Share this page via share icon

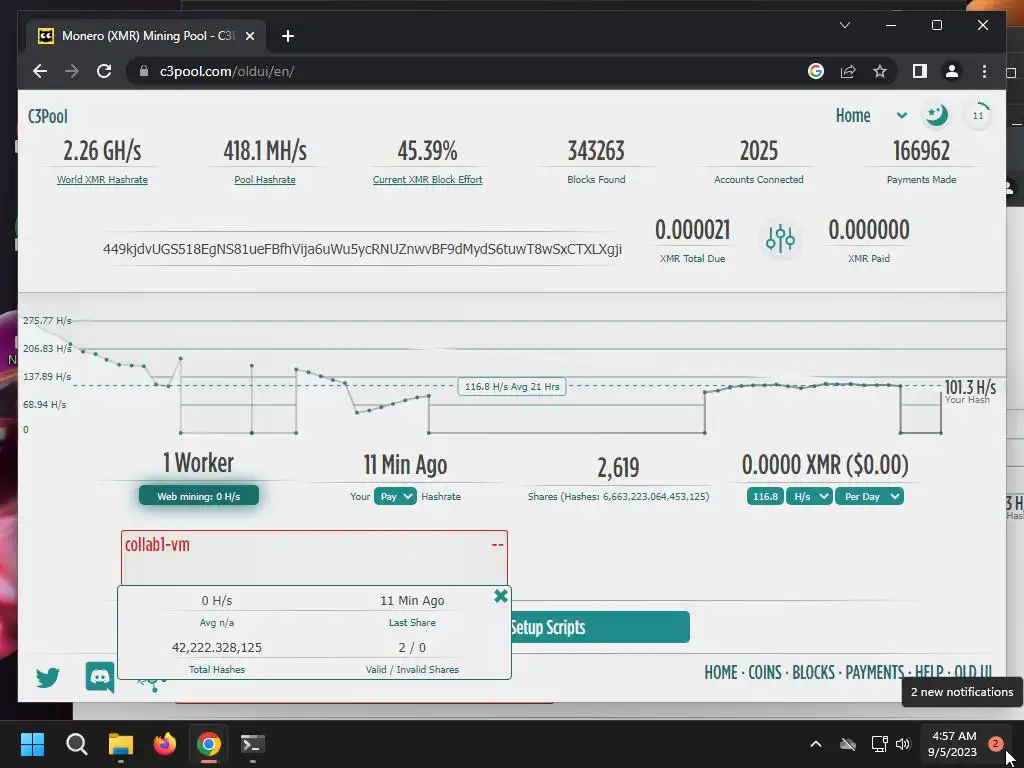pyautogui.click(x=848, y=71)
